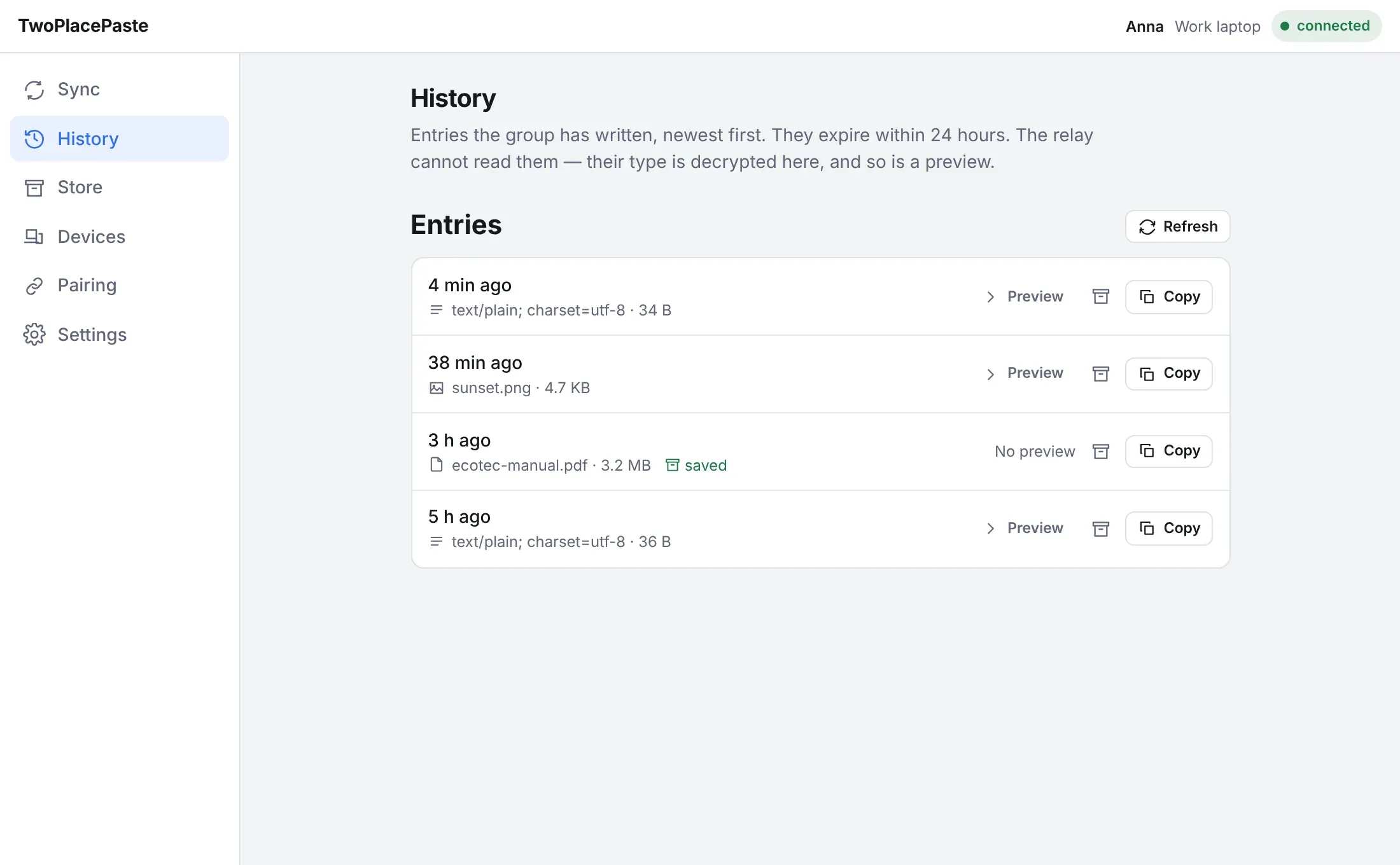
Task: Click store icon on ecotec-manual.pdf row
Action: [1101, 451]
